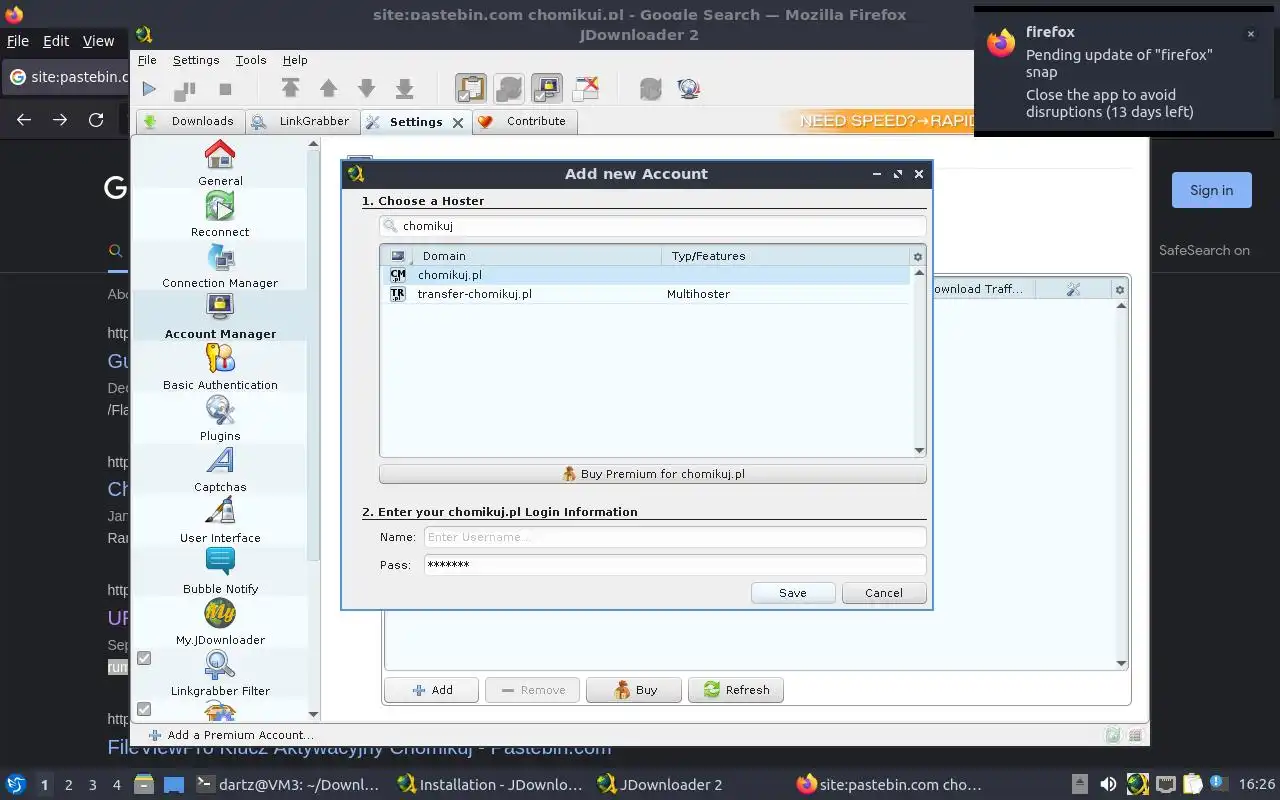1280x800 pixels.
Task: Click Domain column header
Action: coord(535,256)
